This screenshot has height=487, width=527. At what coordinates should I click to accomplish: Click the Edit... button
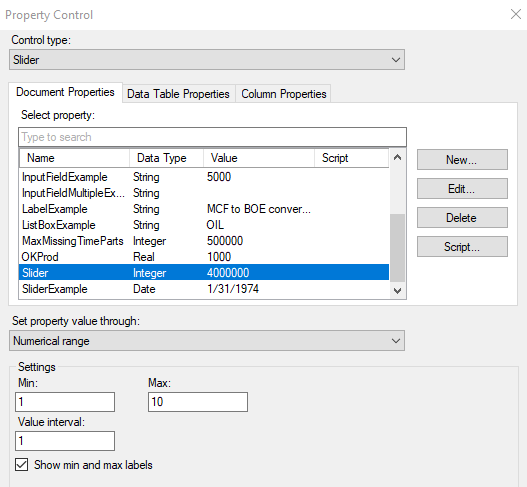click(462, 189)
